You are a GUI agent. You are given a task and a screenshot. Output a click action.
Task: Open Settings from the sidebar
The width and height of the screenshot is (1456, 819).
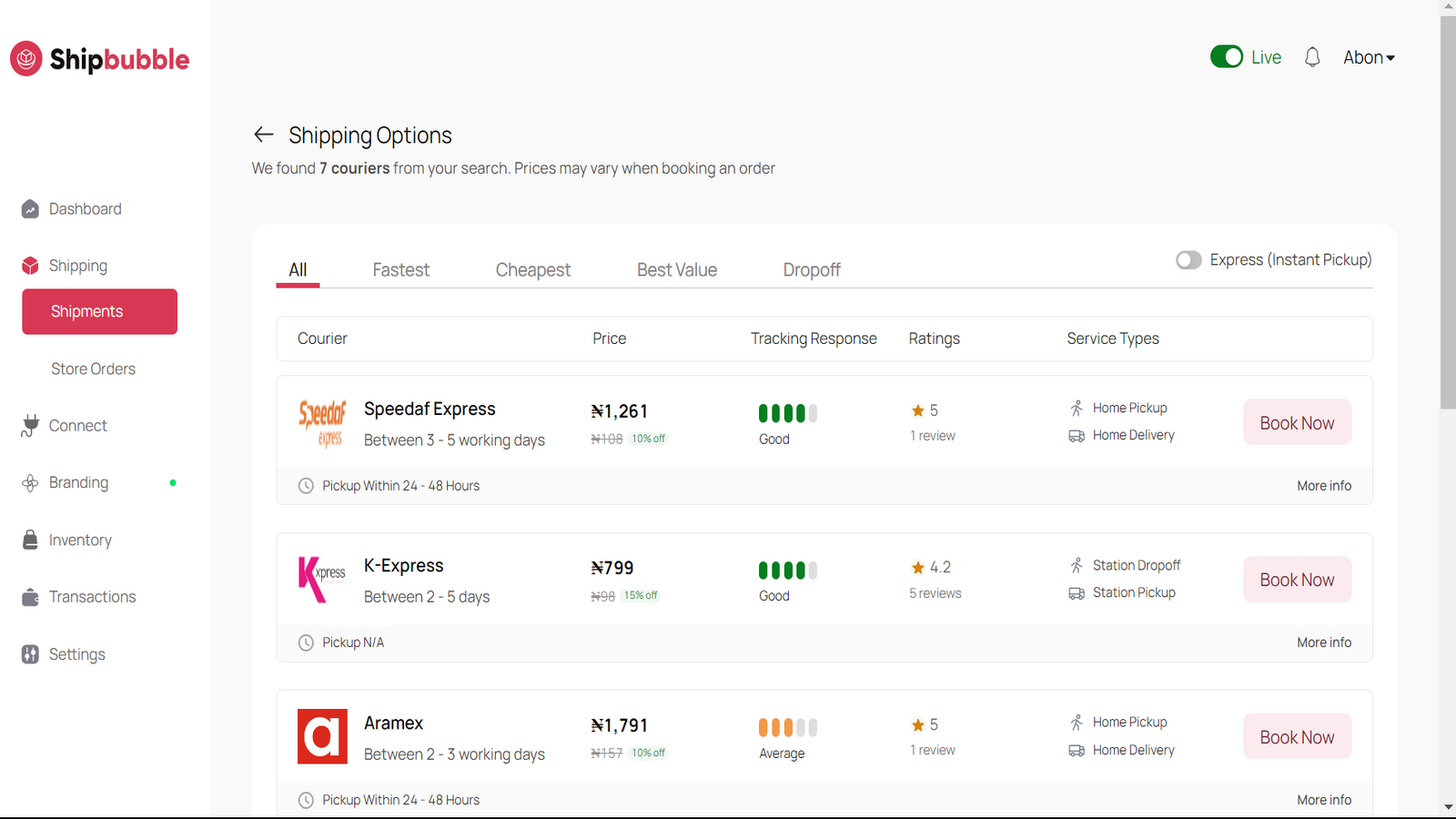pyautogui.click(x=76, y=654)
